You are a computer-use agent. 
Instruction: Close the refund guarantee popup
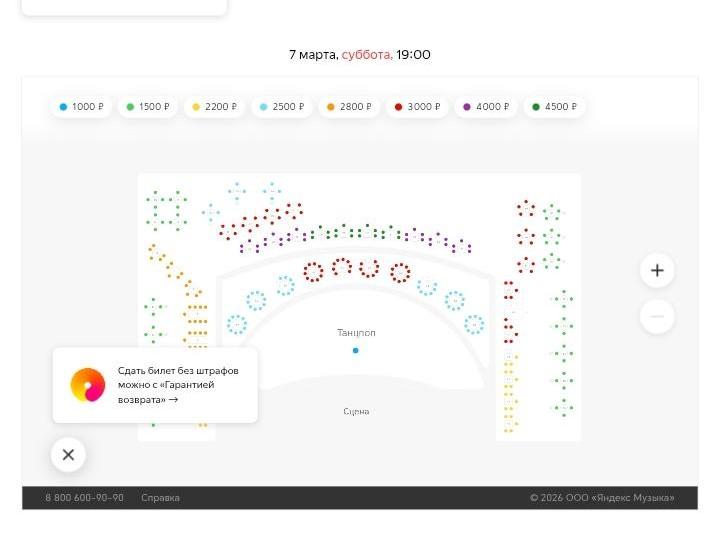click(68, 455)
